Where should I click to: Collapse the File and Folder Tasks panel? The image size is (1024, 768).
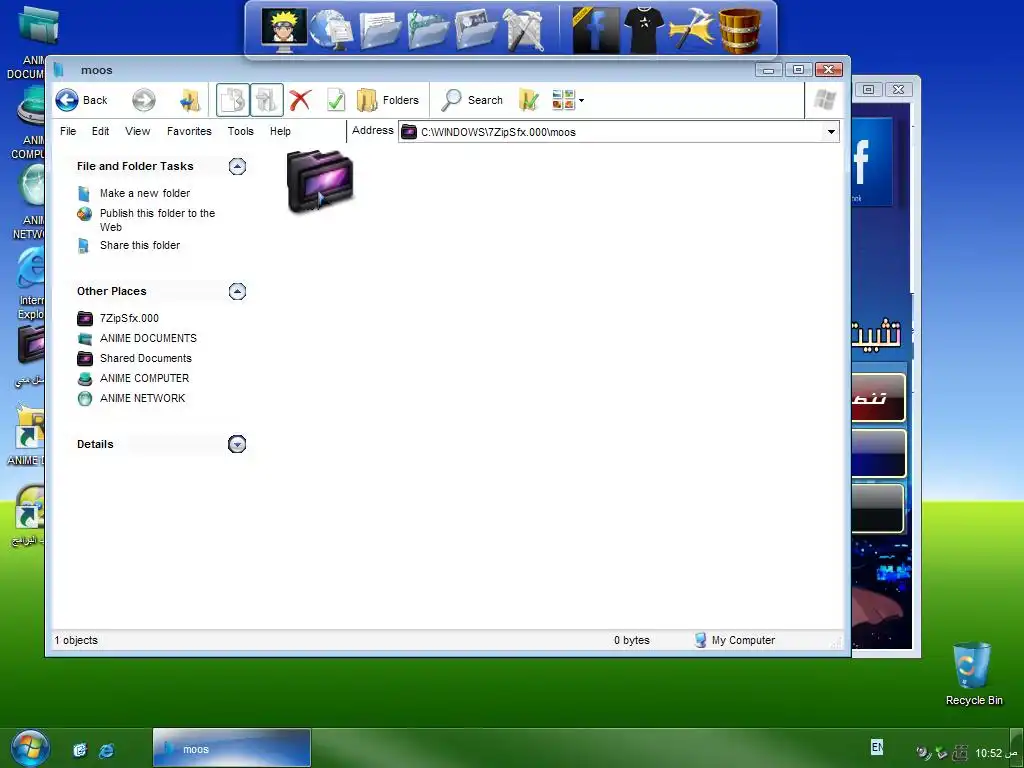click(237, 166)
